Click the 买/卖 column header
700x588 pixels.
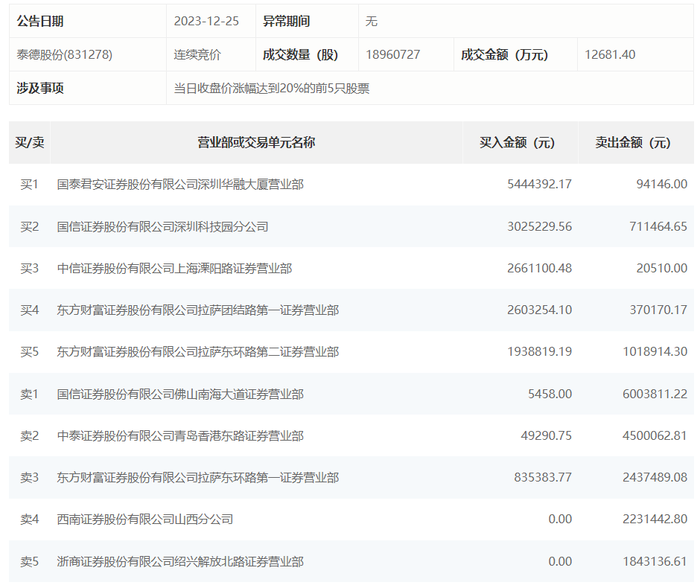[29, 142]
